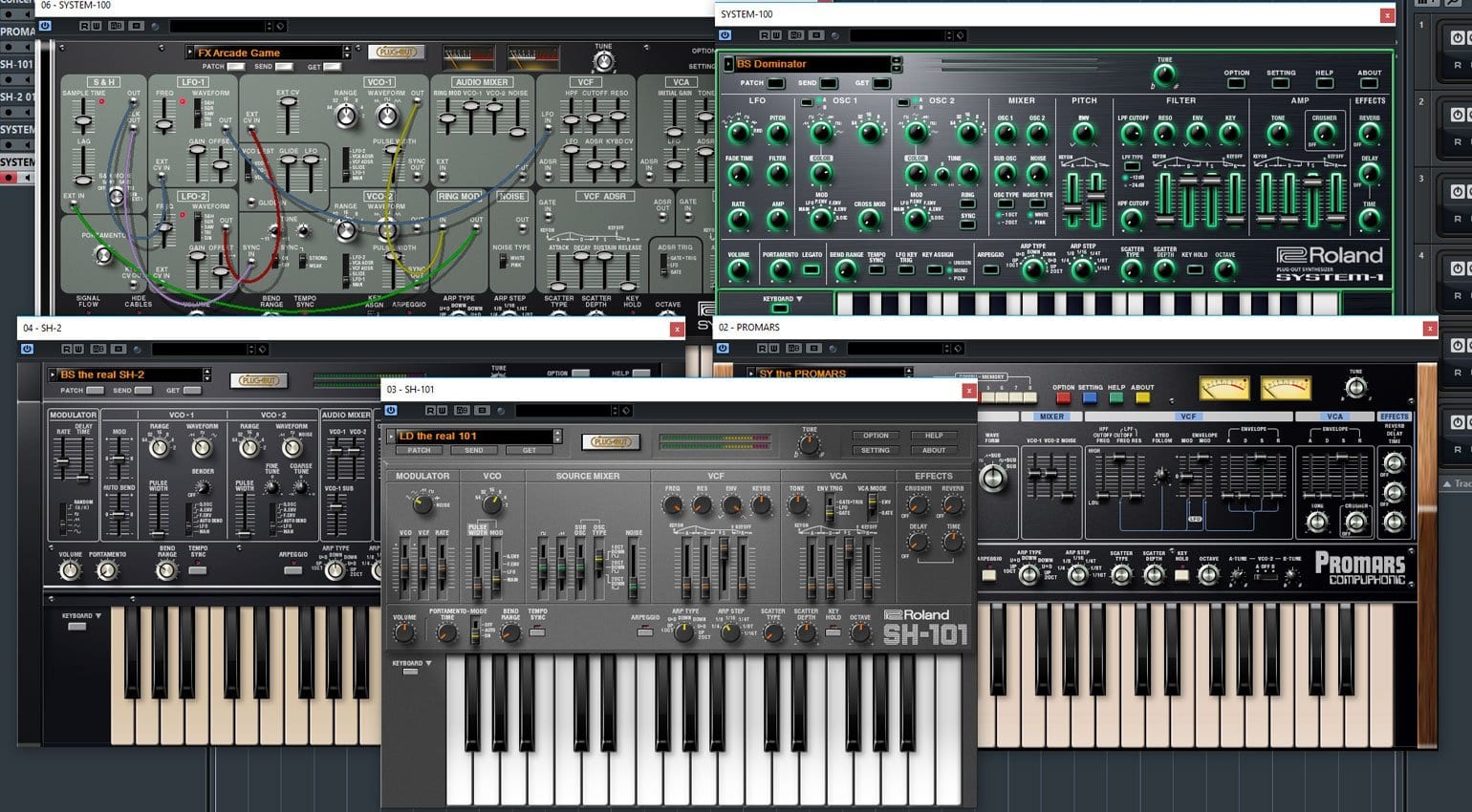Image resolution: width=1472 pixels, height=812 pixels.
Task: Adjust SH-101 NOISE slider in Source Mixer
Action: [x=633, y=569]
